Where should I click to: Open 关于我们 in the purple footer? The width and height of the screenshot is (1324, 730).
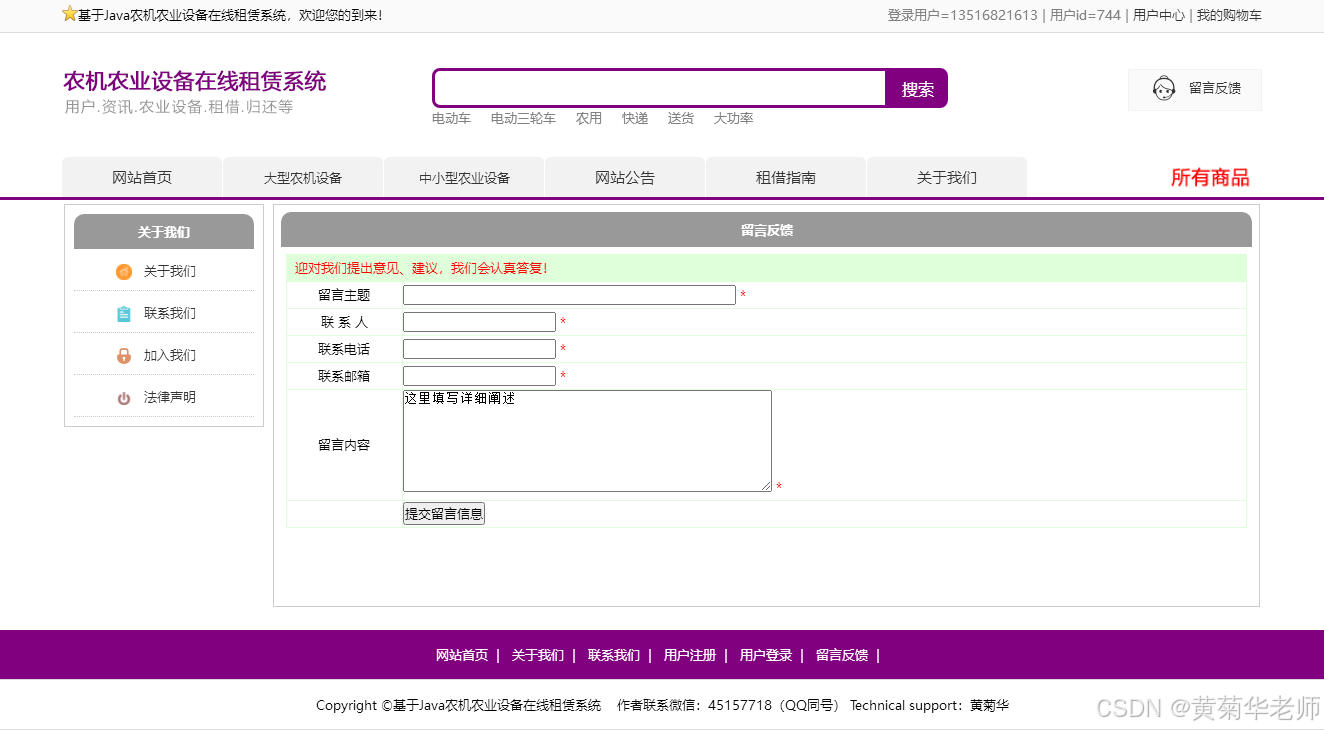click(538, 655)
